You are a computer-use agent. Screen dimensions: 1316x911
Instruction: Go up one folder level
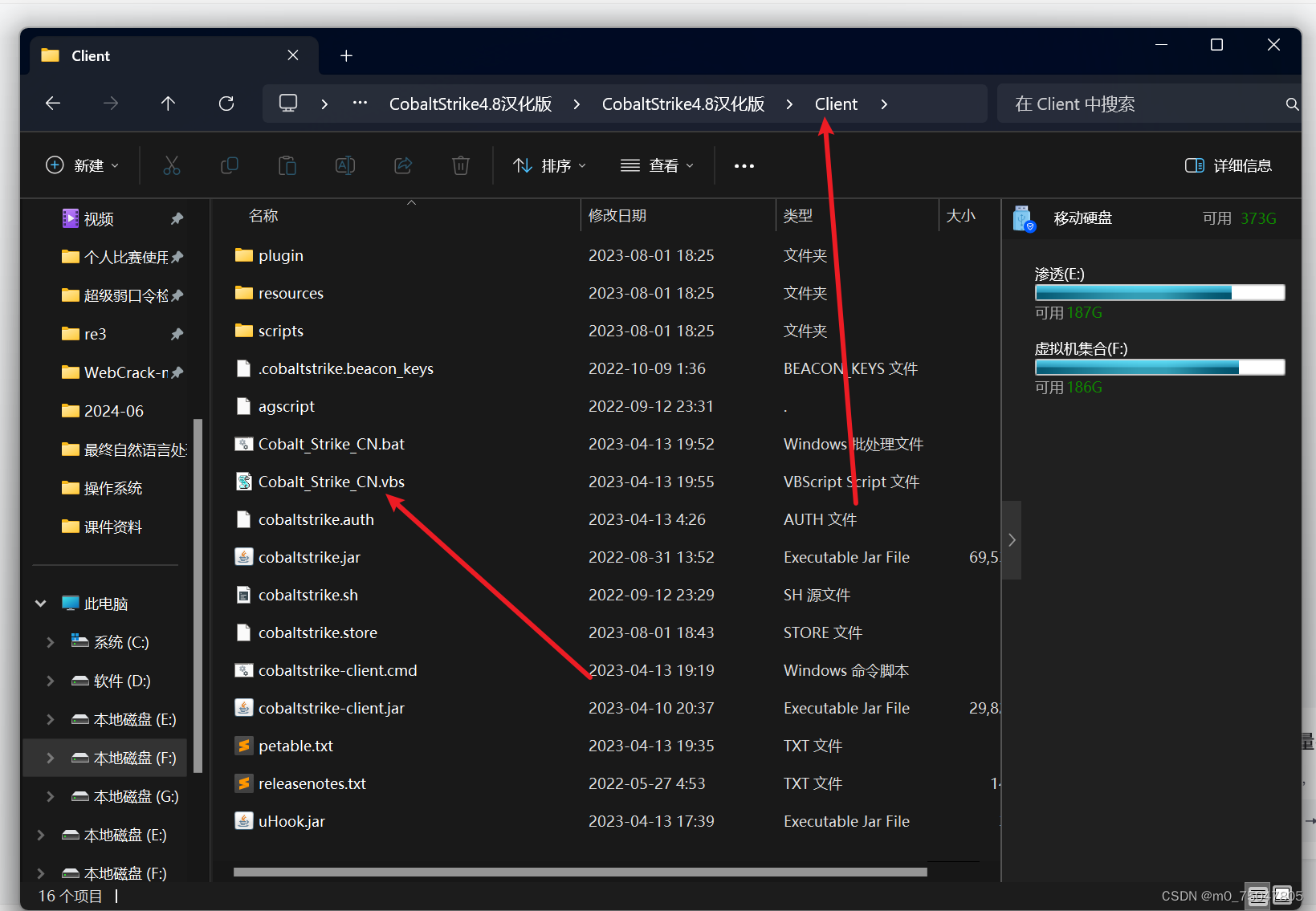click(168, 104)
